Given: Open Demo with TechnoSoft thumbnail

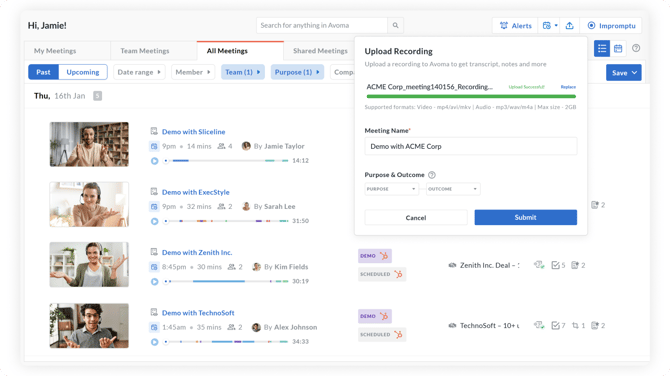Looking at the screenshot, I should 89,326.
